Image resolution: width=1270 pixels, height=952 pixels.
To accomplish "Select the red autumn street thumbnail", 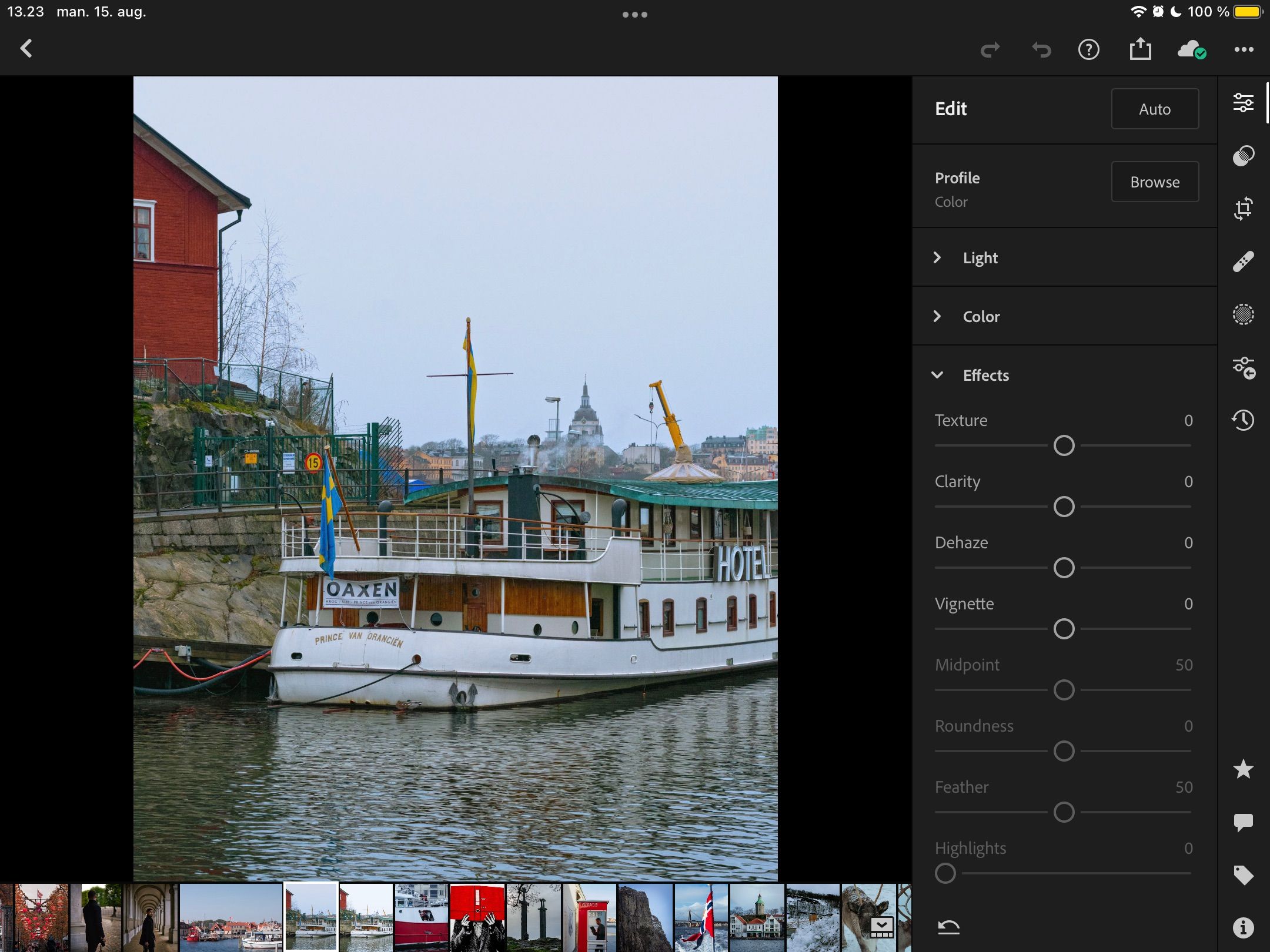I will tap(41, 917).
